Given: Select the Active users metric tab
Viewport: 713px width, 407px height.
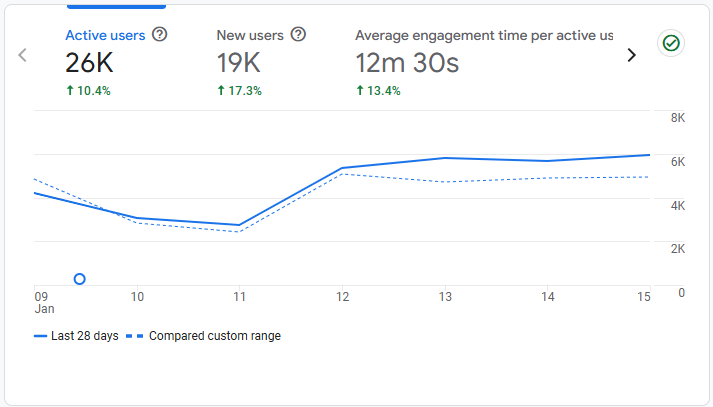Looking at the screenshot, I should (105, 35).
